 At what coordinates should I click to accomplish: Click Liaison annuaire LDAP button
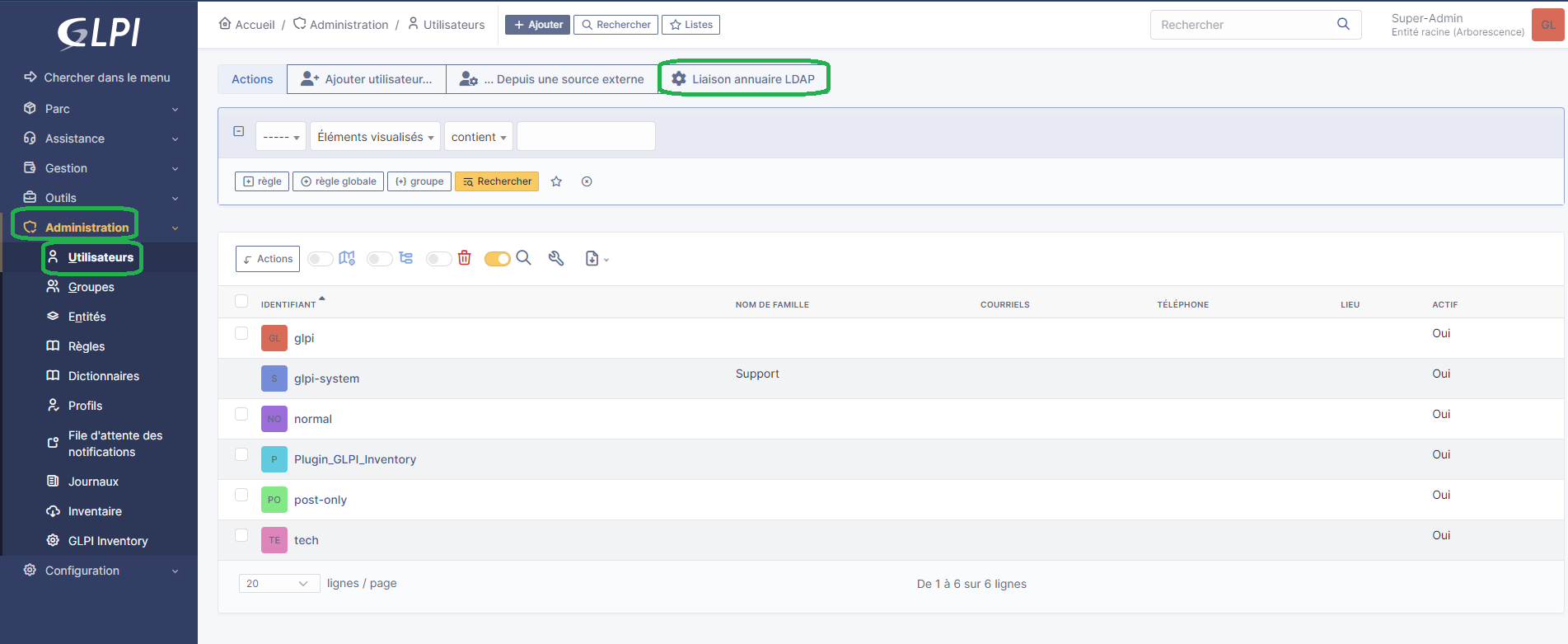[x=743, y=79]
